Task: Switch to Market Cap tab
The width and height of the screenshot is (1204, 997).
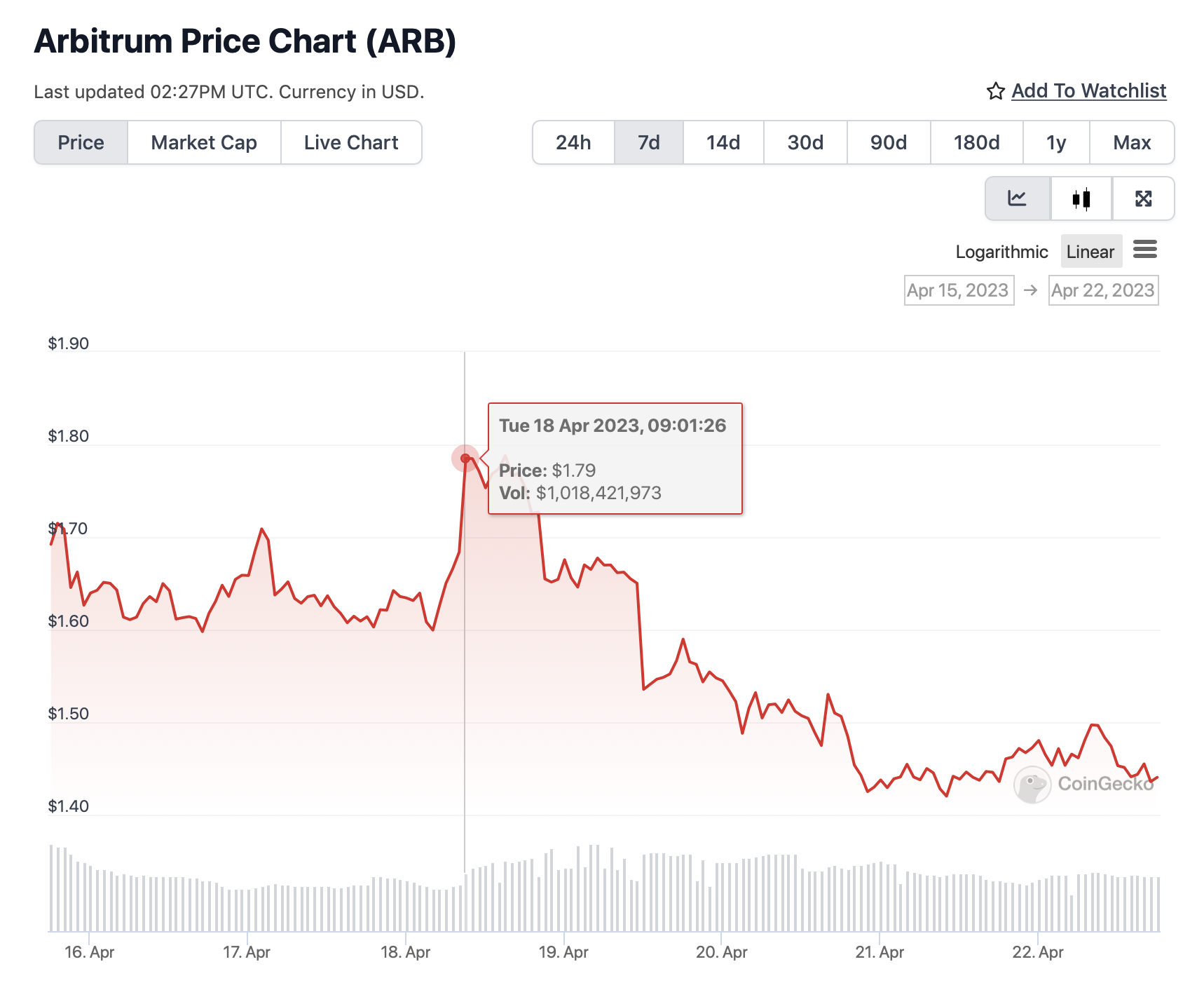Action: pyautogui.click(x=204, y=142)
